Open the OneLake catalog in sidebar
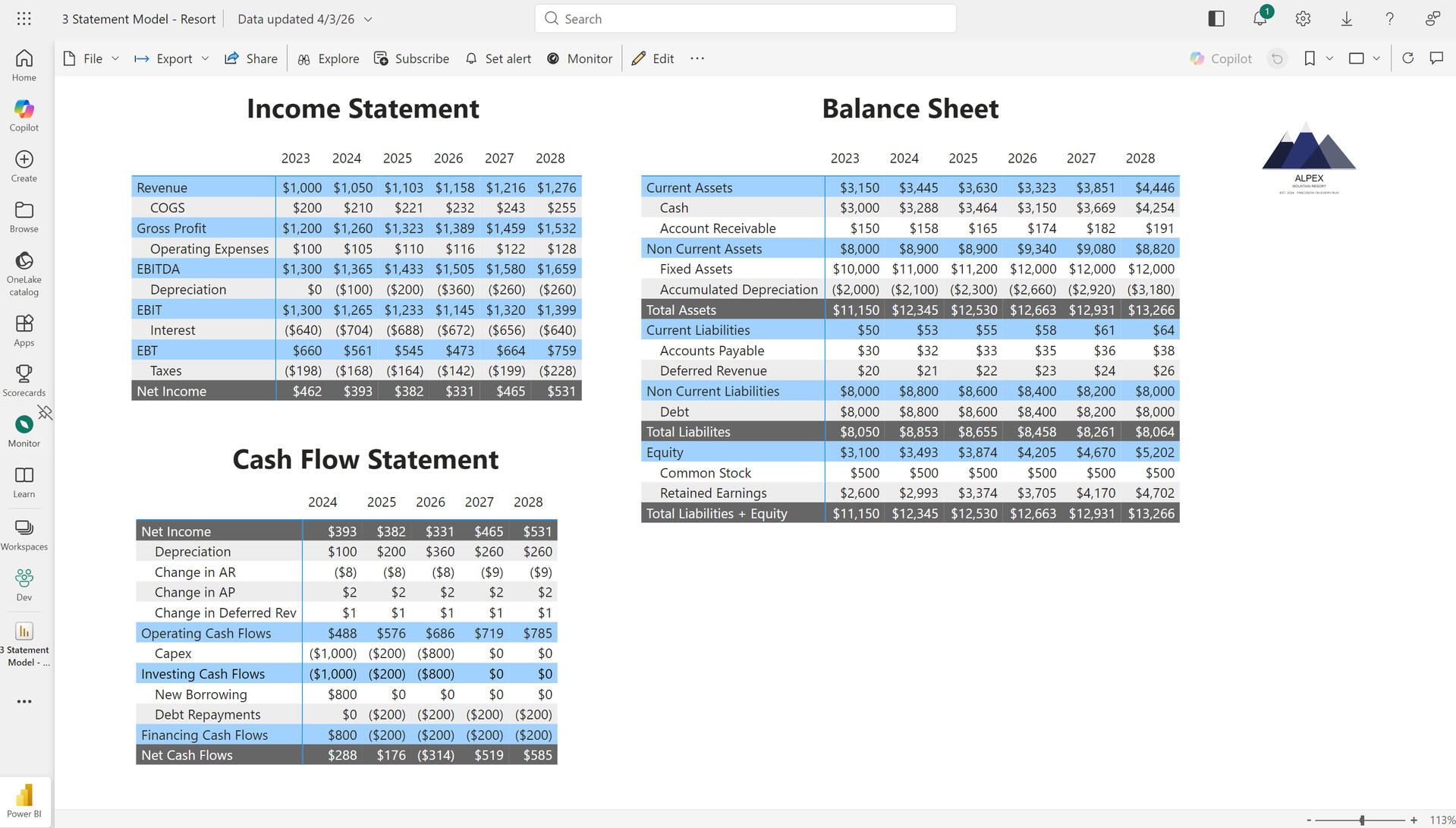Image resolution: width=1456 pixels, height=828 pixels. pos(24,273)
